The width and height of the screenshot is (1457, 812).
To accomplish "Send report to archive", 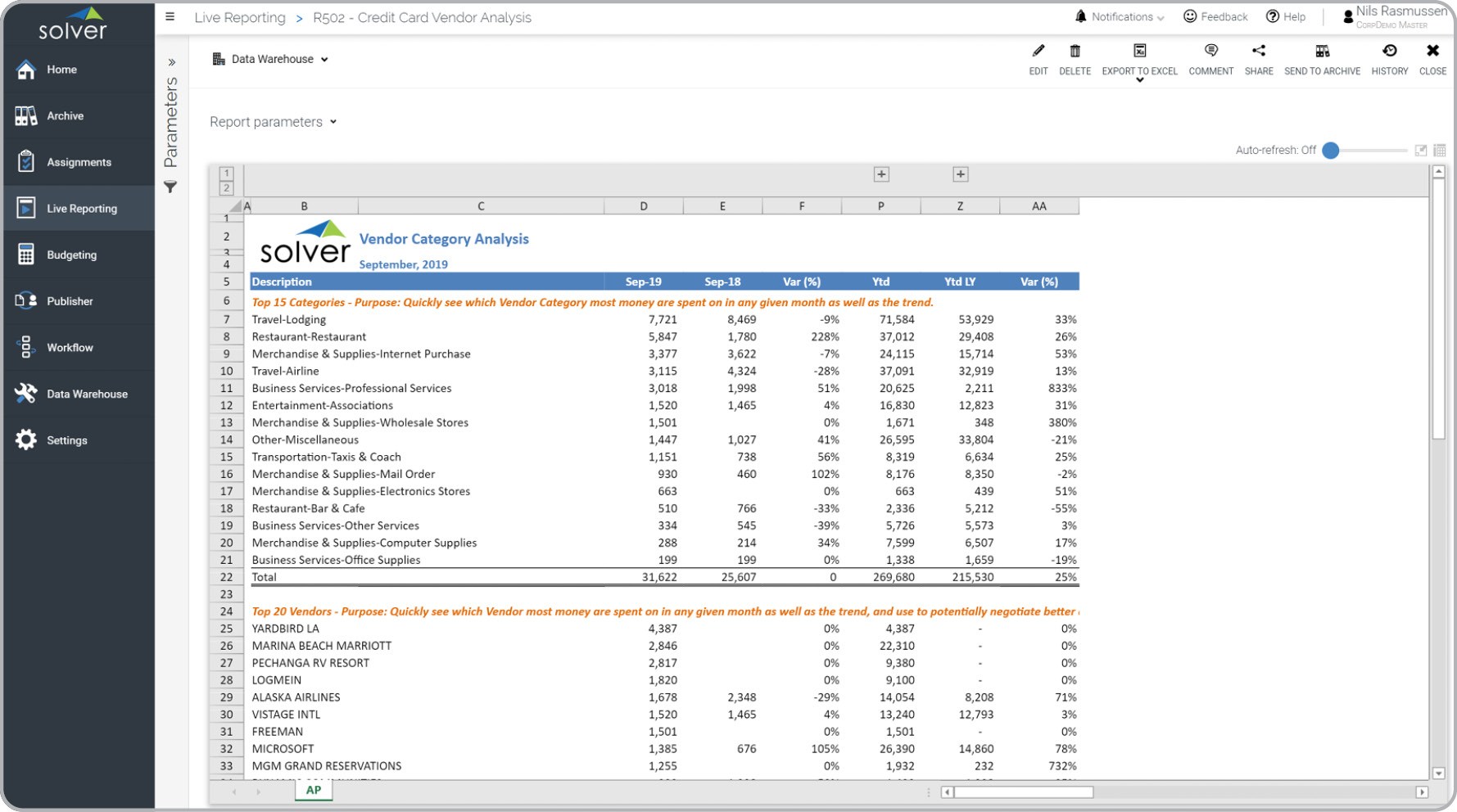I will tap(1322, 52).
